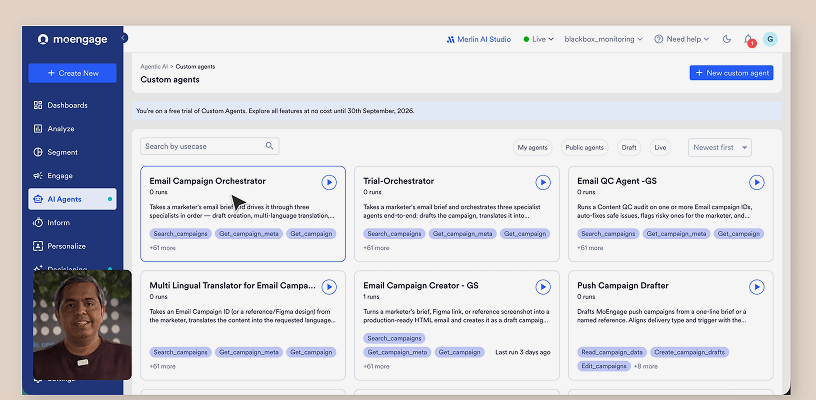Select AI Agents in sidebar
Viewport: 816px width, 400px height.
click(x=72, y=199)
